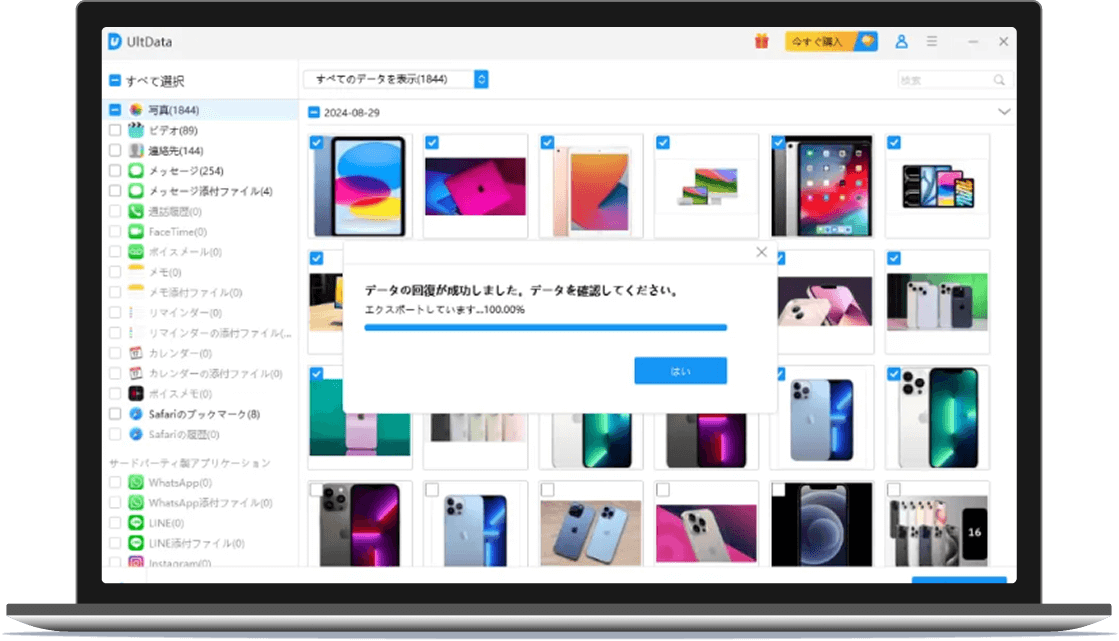This screenshot has width=1119, height=641.
Task: Open the すべてのデータを表示(1844) dropdown
Action: [396, 79]
